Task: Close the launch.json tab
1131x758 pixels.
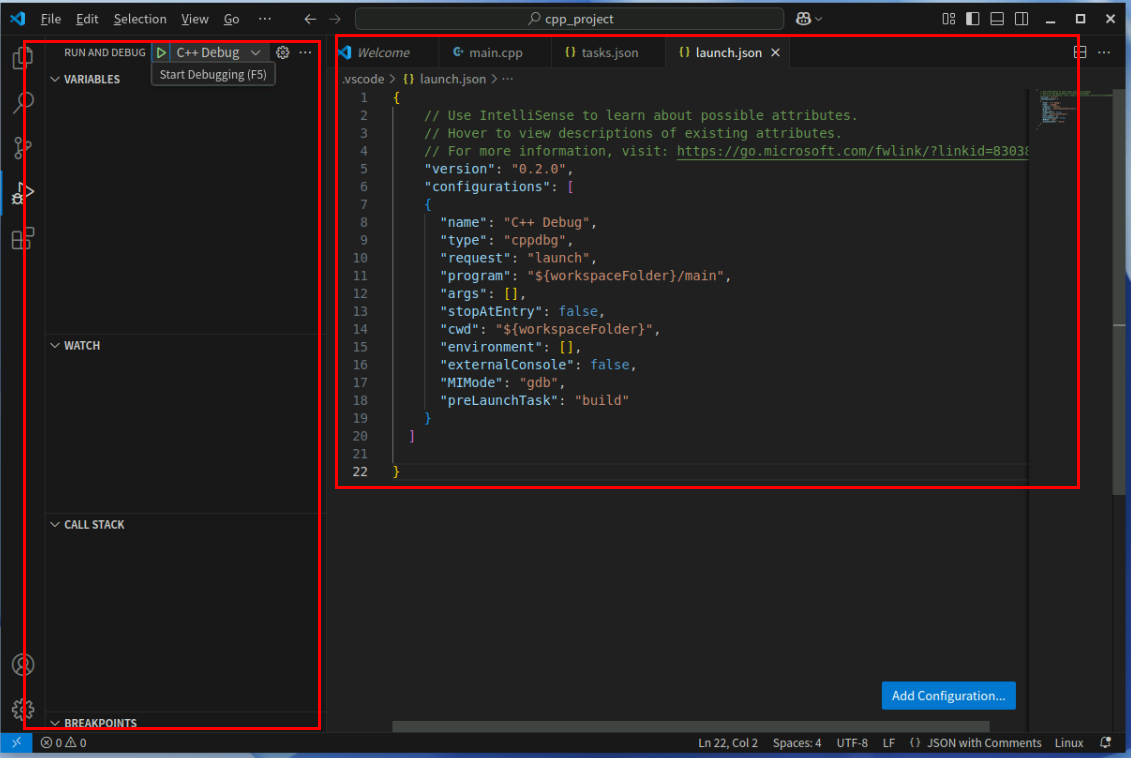Action: point(775,53)
